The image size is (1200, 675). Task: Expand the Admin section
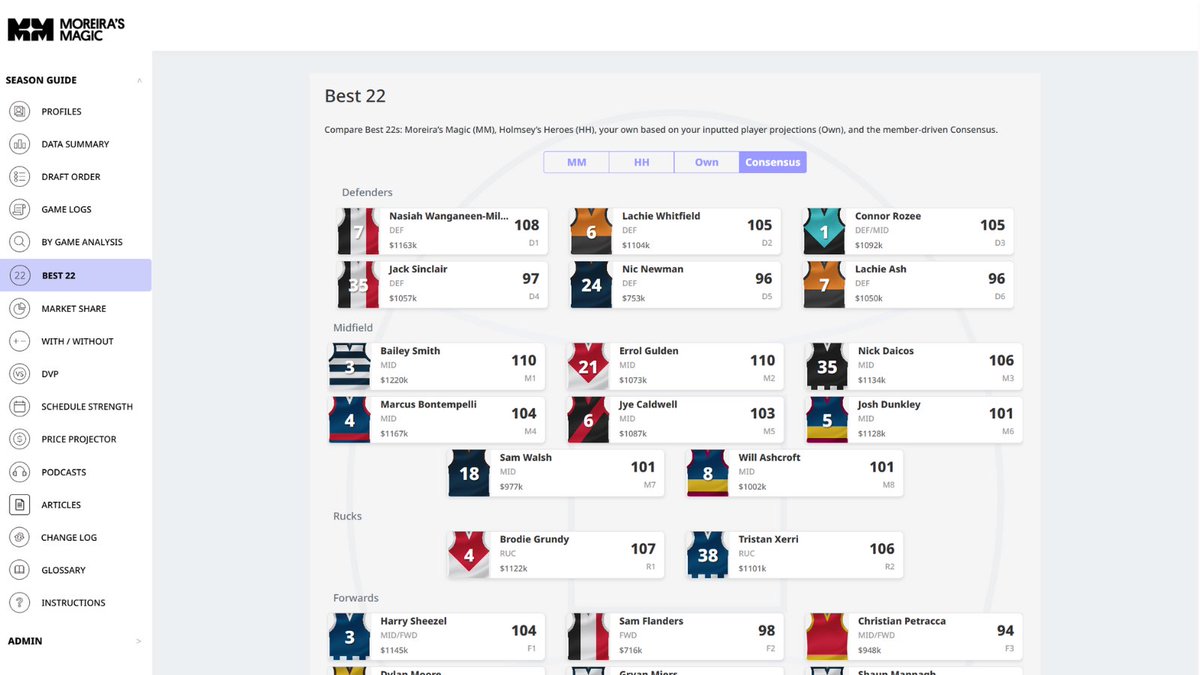[x=139, y=641]
